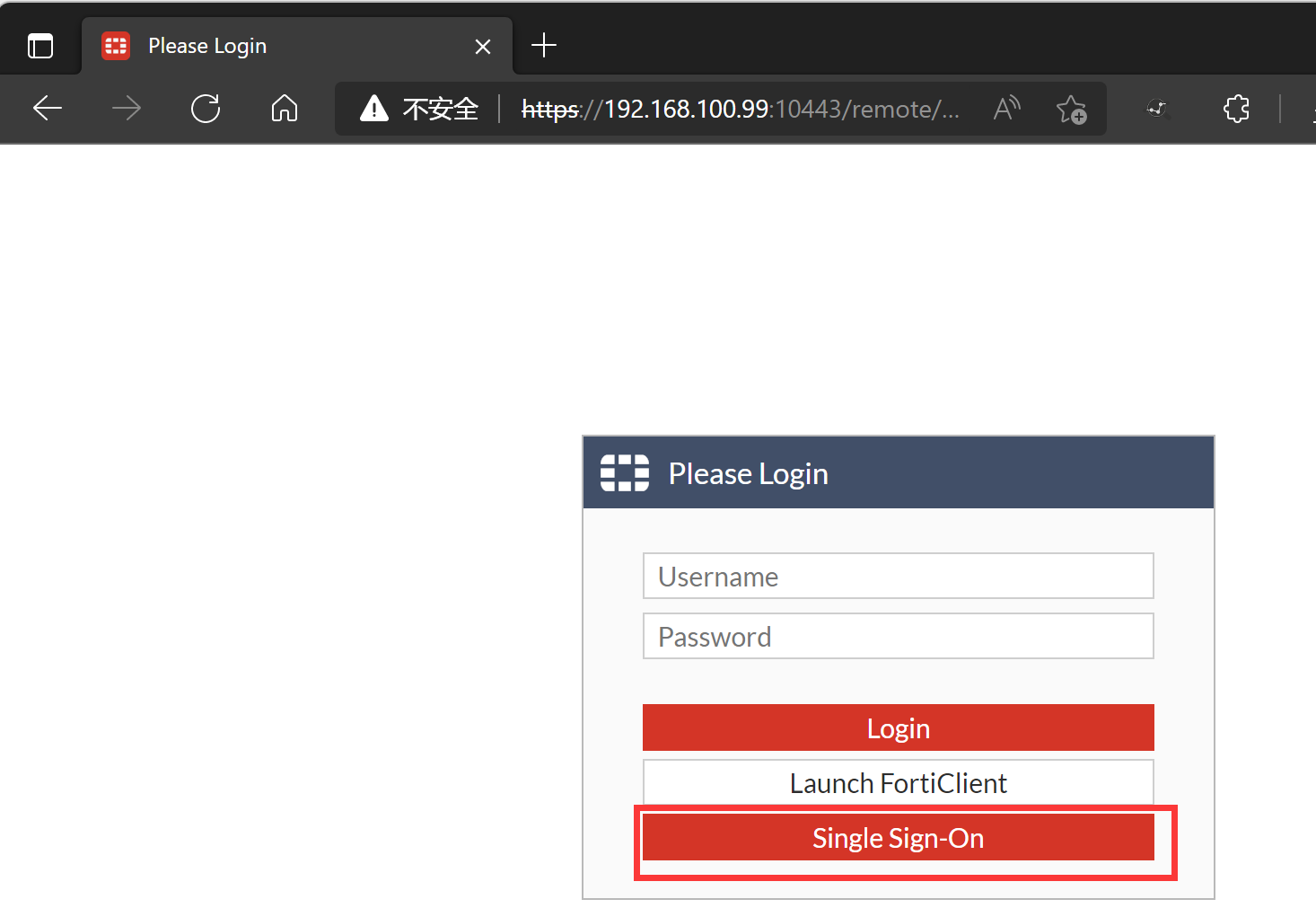Add this page to favorites star icon
The height and width of the screenshot is (908, 1316).
point(1071,109)
